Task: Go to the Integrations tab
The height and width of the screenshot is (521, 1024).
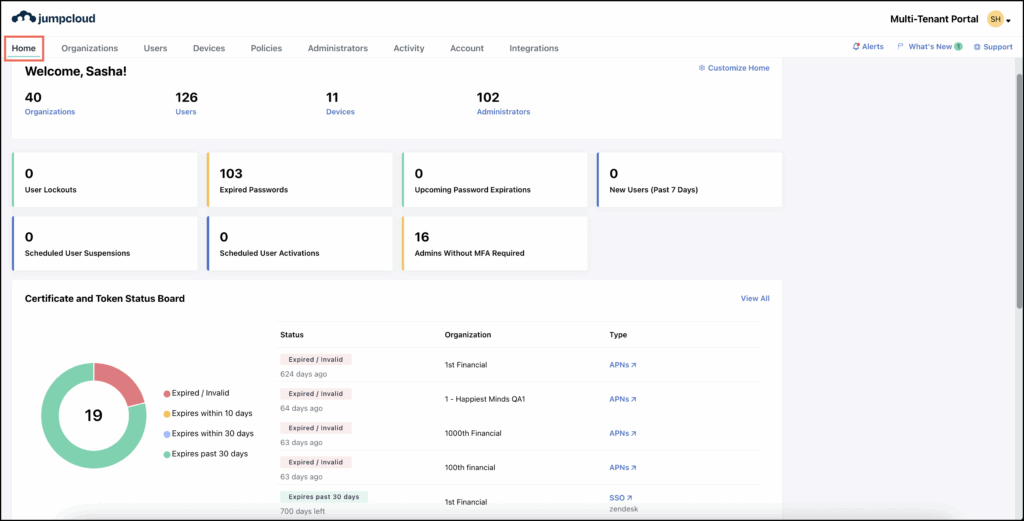Action: pyautogui.click(x=534, y=48)
